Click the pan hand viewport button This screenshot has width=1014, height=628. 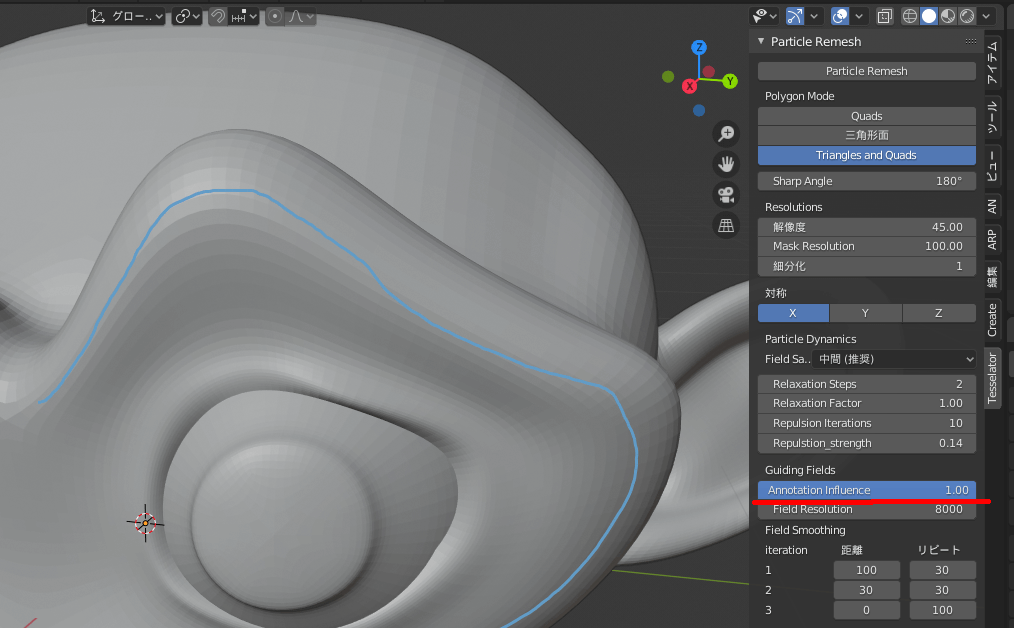[x=726, y=164]
